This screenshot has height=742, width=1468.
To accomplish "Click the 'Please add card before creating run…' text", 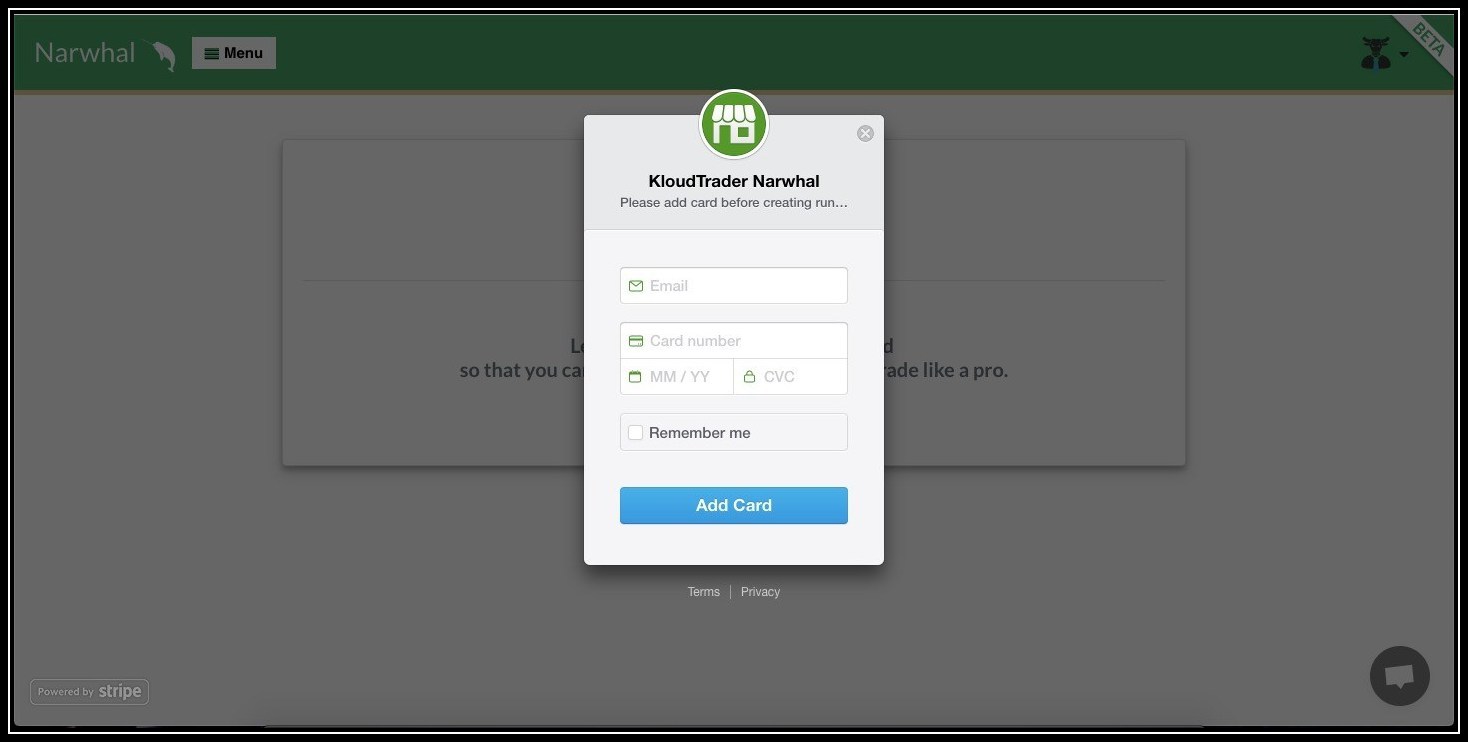I will coord(734,202).
